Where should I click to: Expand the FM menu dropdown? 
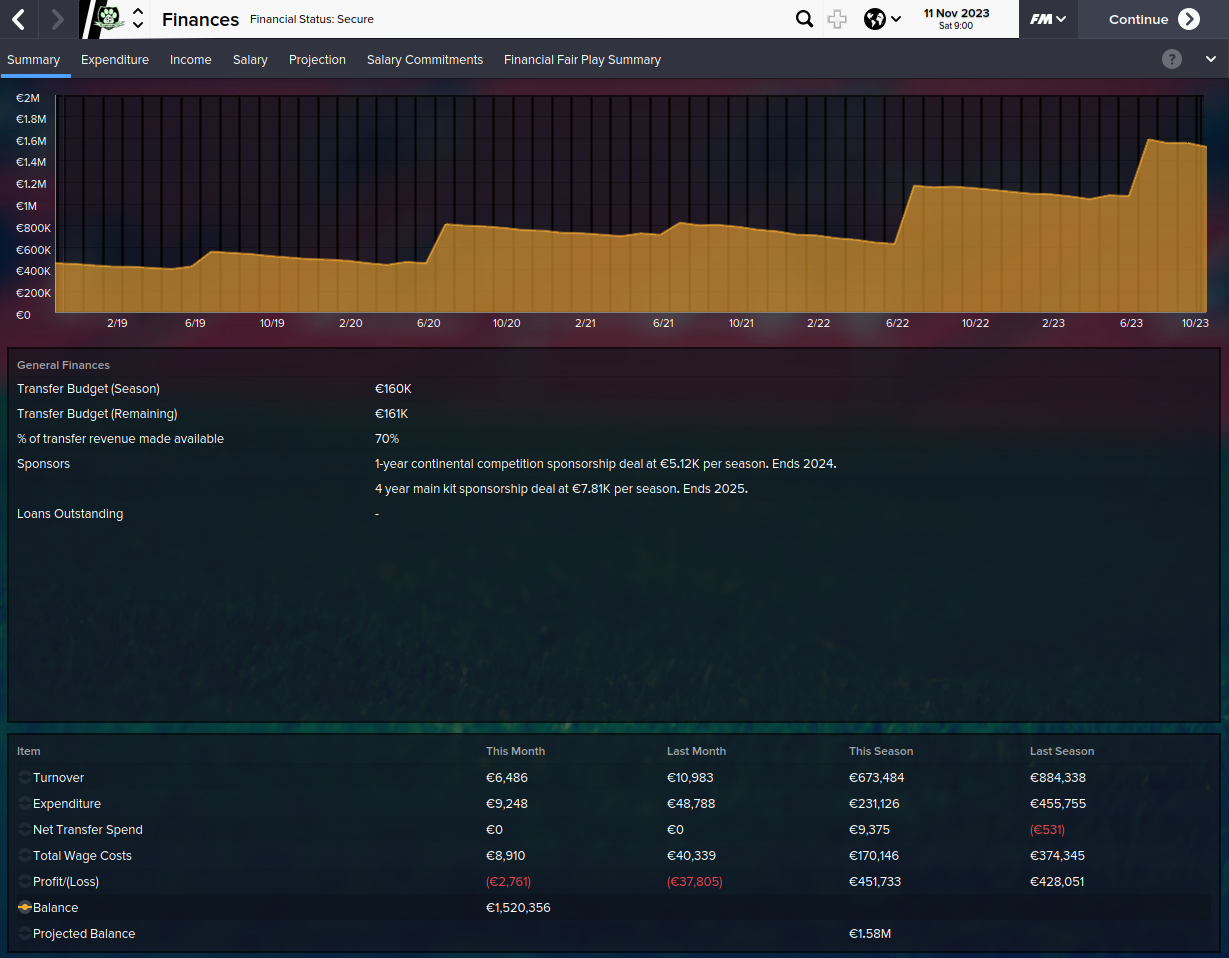1048,19
